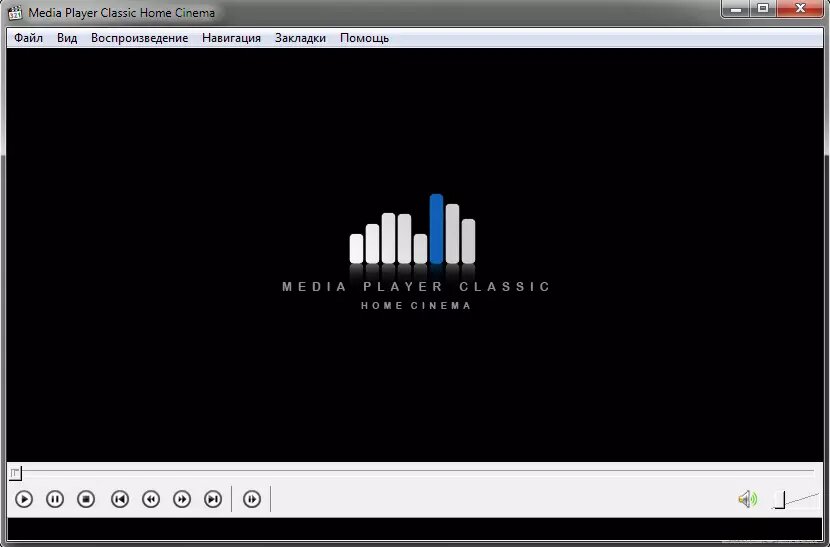Click the MPC application icon in title bar
Viewport: 830px width, 547px height.
(x=15, y=12)
